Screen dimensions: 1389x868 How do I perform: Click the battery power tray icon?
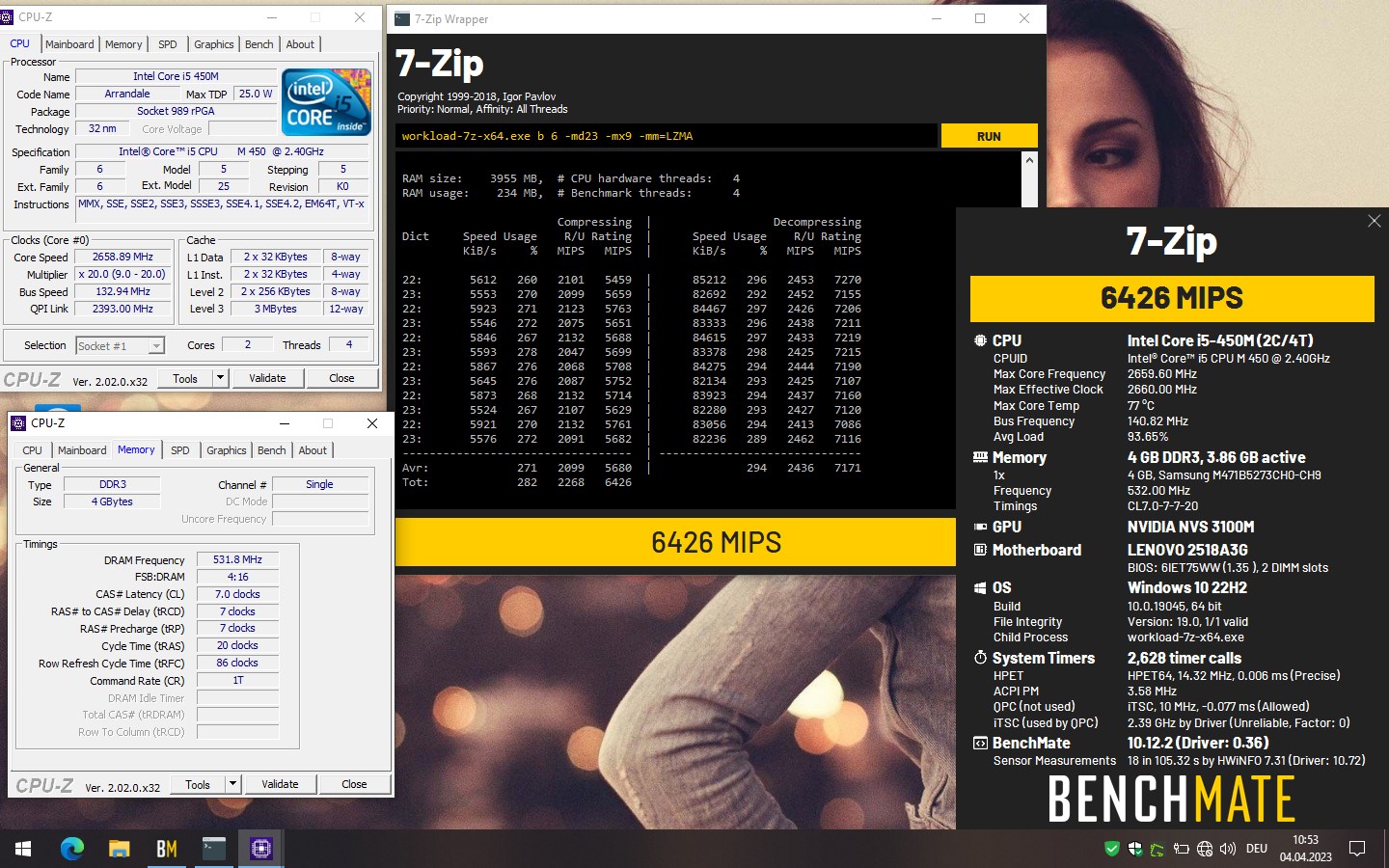click(x=1181, y=850)
